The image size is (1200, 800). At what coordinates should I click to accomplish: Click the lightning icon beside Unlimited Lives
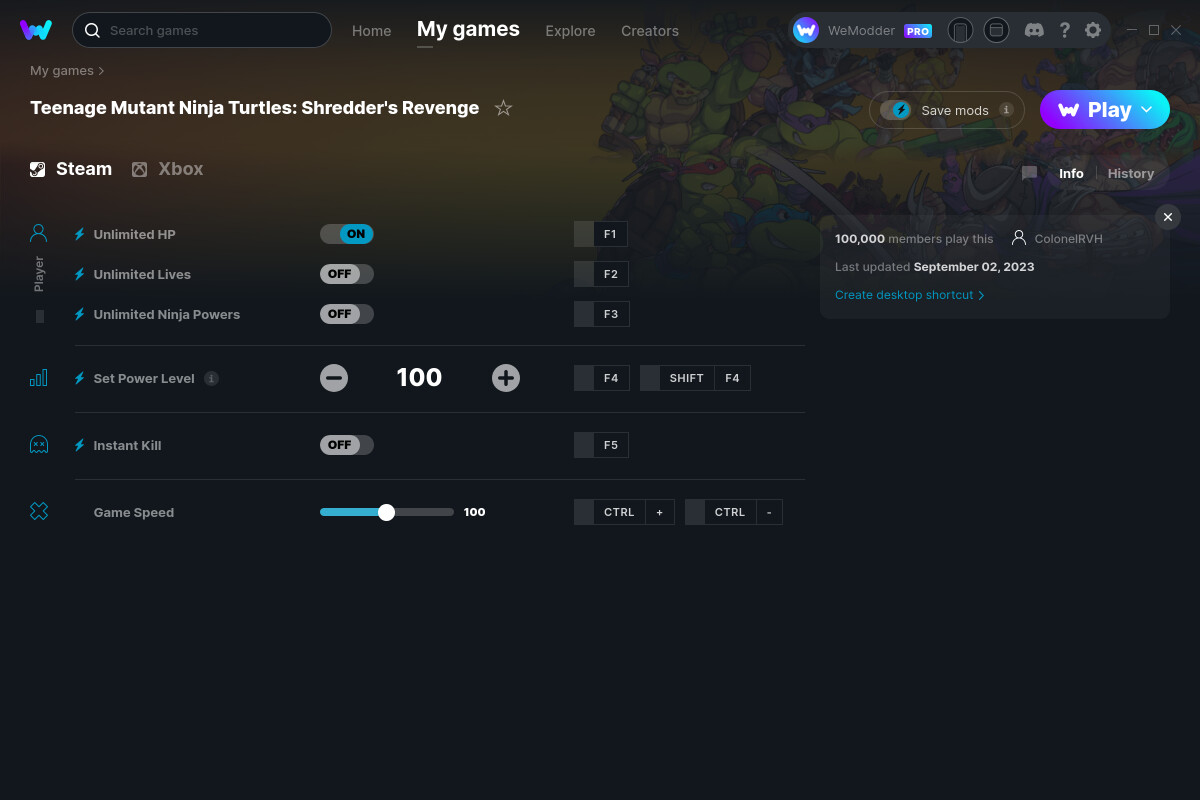click(80, 274)
